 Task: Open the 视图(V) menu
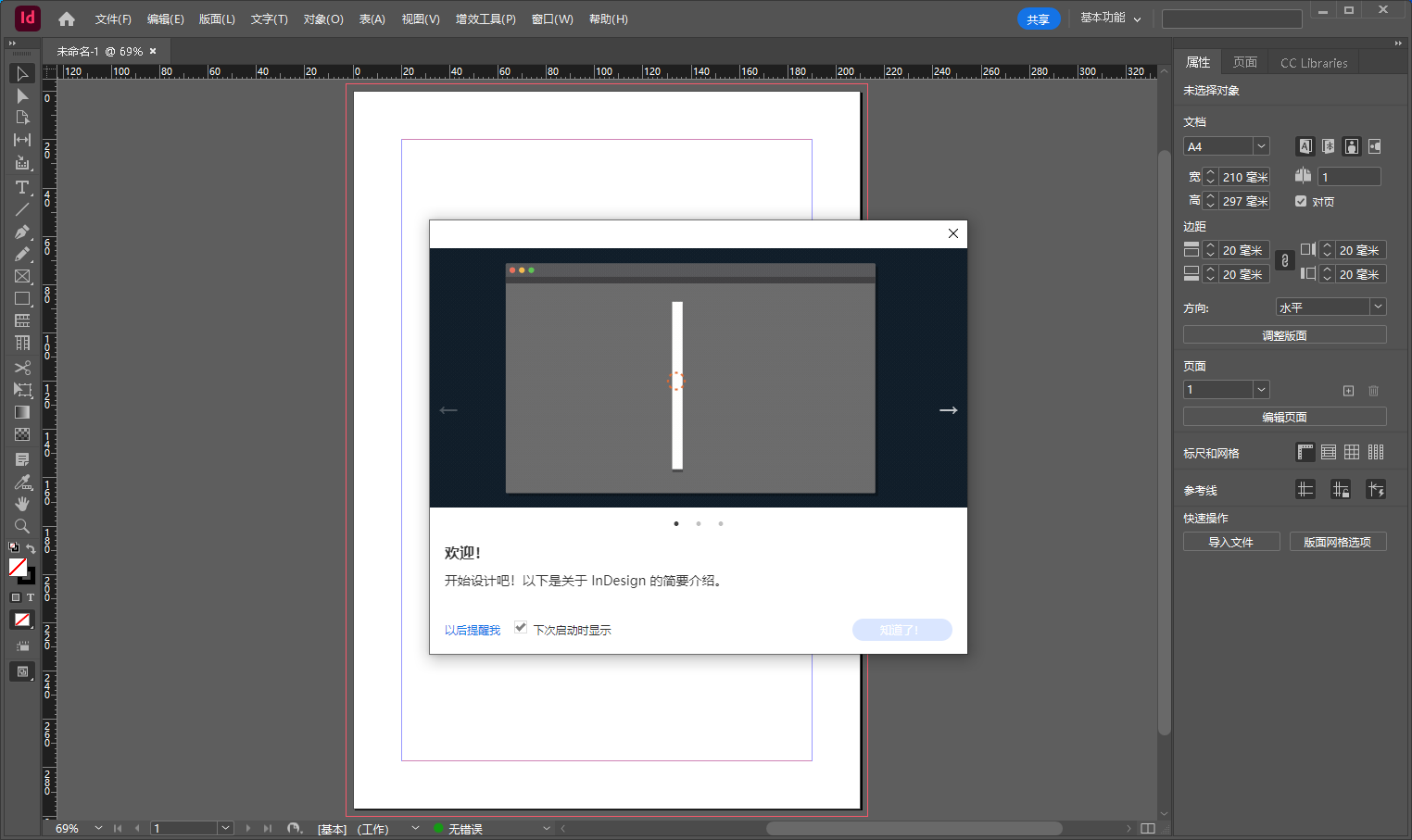pos(421,19)
